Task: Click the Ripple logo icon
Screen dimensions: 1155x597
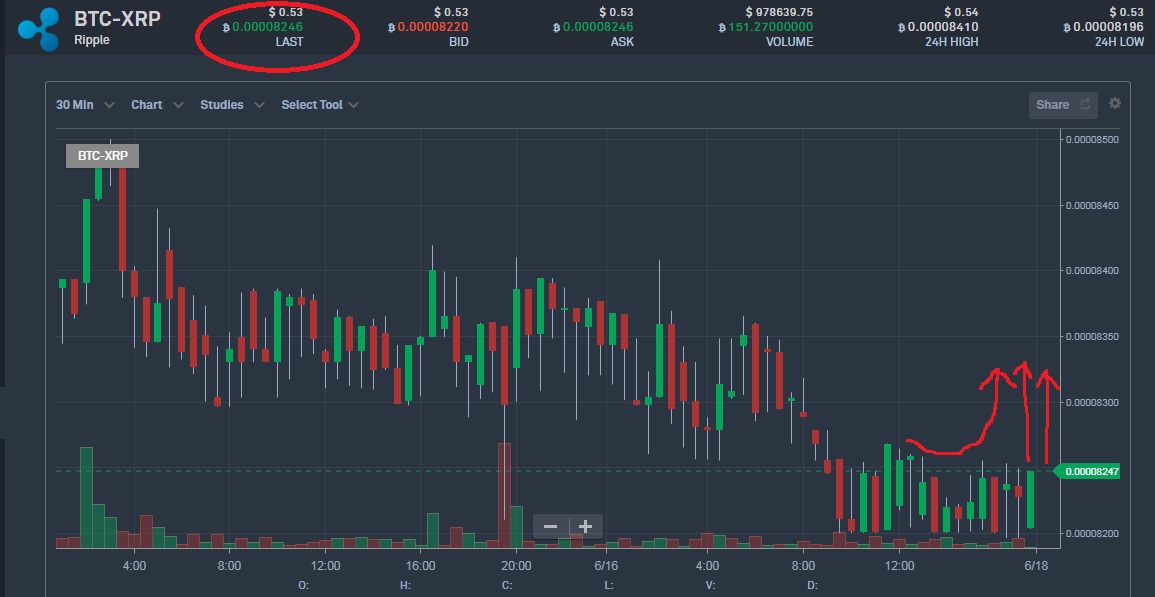Action: coord(38,29)
